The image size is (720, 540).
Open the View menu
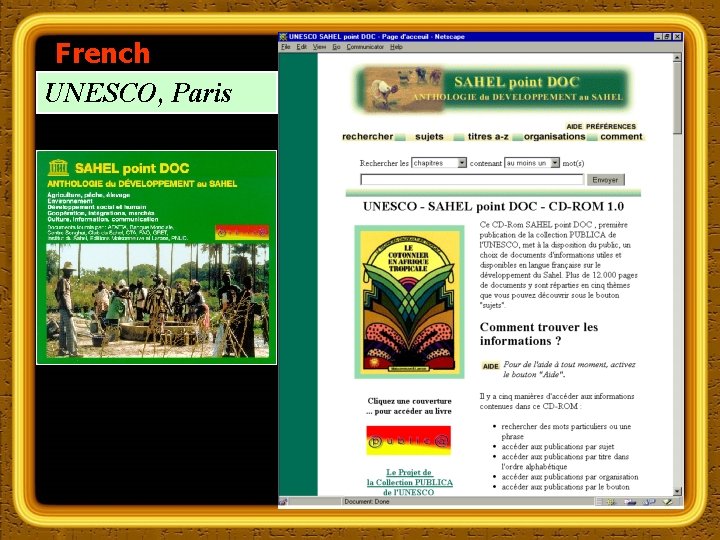(x=319, y=47)
